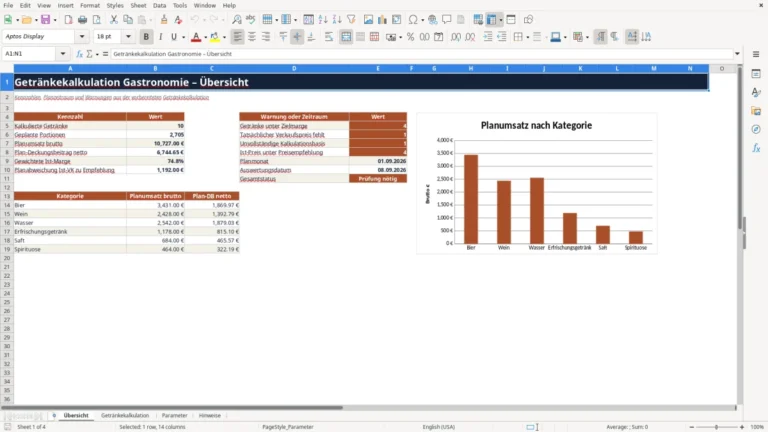Image resolution: width=768 pixels, height=432 pixels.
Task: Click the Clone Formatting paintbrush icon
Action: click(x=164, y=20)
